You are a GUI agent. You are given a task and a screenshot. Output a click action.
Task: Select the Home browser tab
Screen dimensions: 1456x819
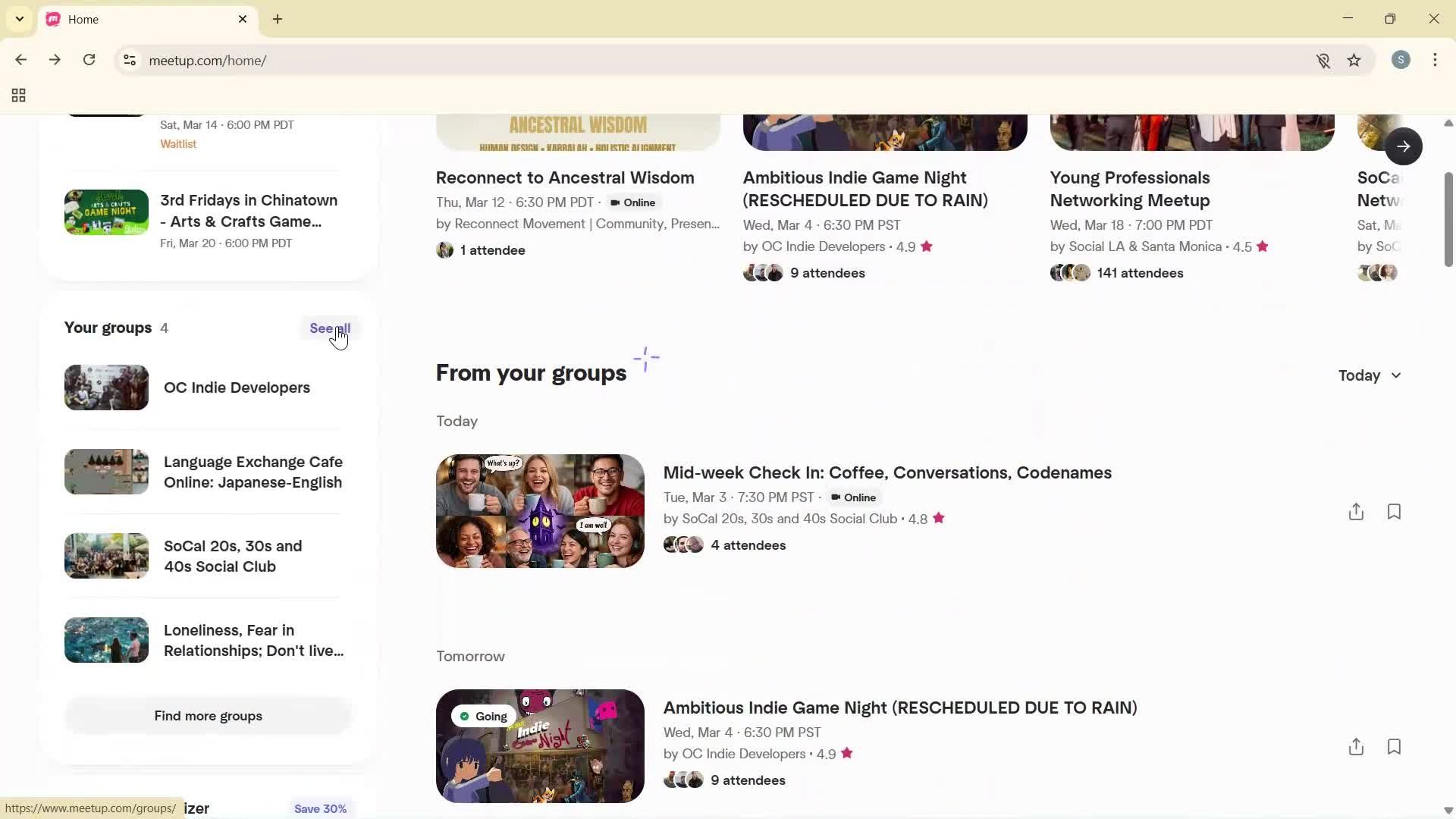pos(136,19)
